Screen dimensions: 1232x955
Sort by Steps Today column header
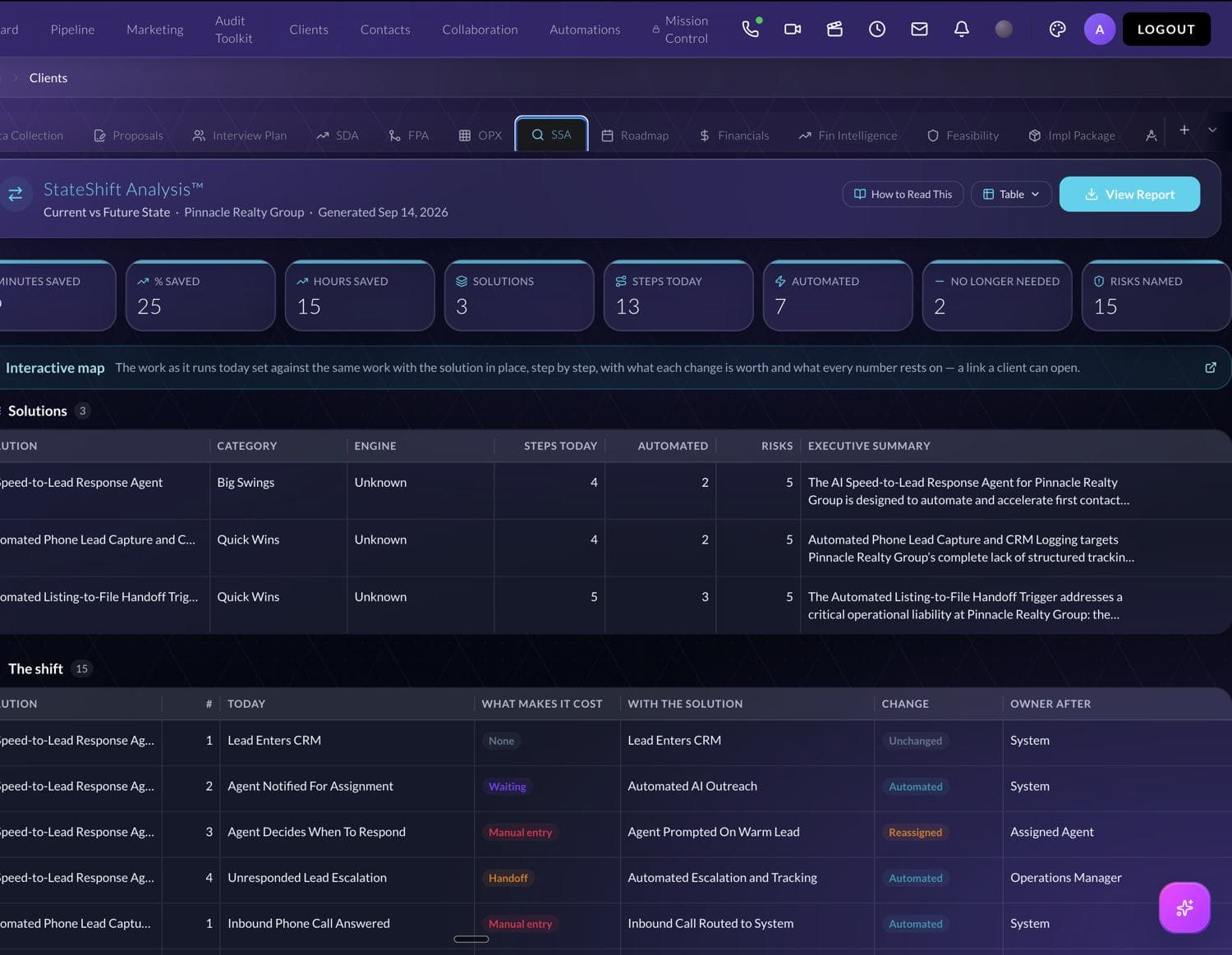click(x=560, y=446)
